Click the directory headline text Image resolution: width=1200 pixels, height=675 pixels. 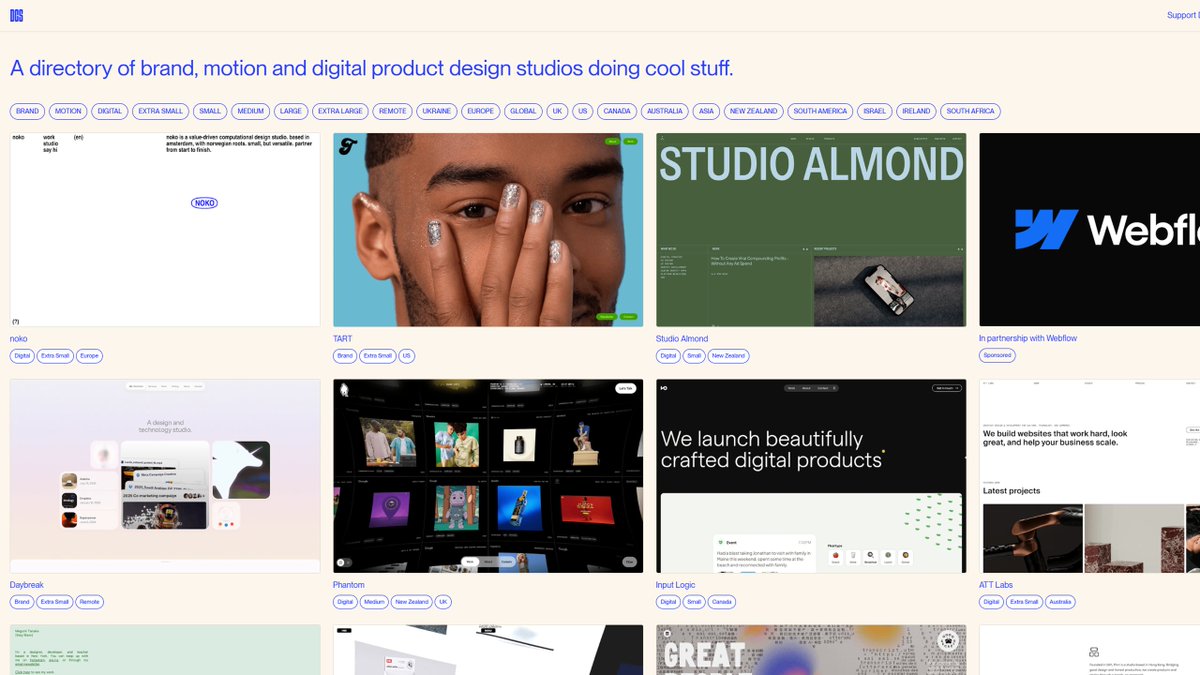[x=372, y=68]
